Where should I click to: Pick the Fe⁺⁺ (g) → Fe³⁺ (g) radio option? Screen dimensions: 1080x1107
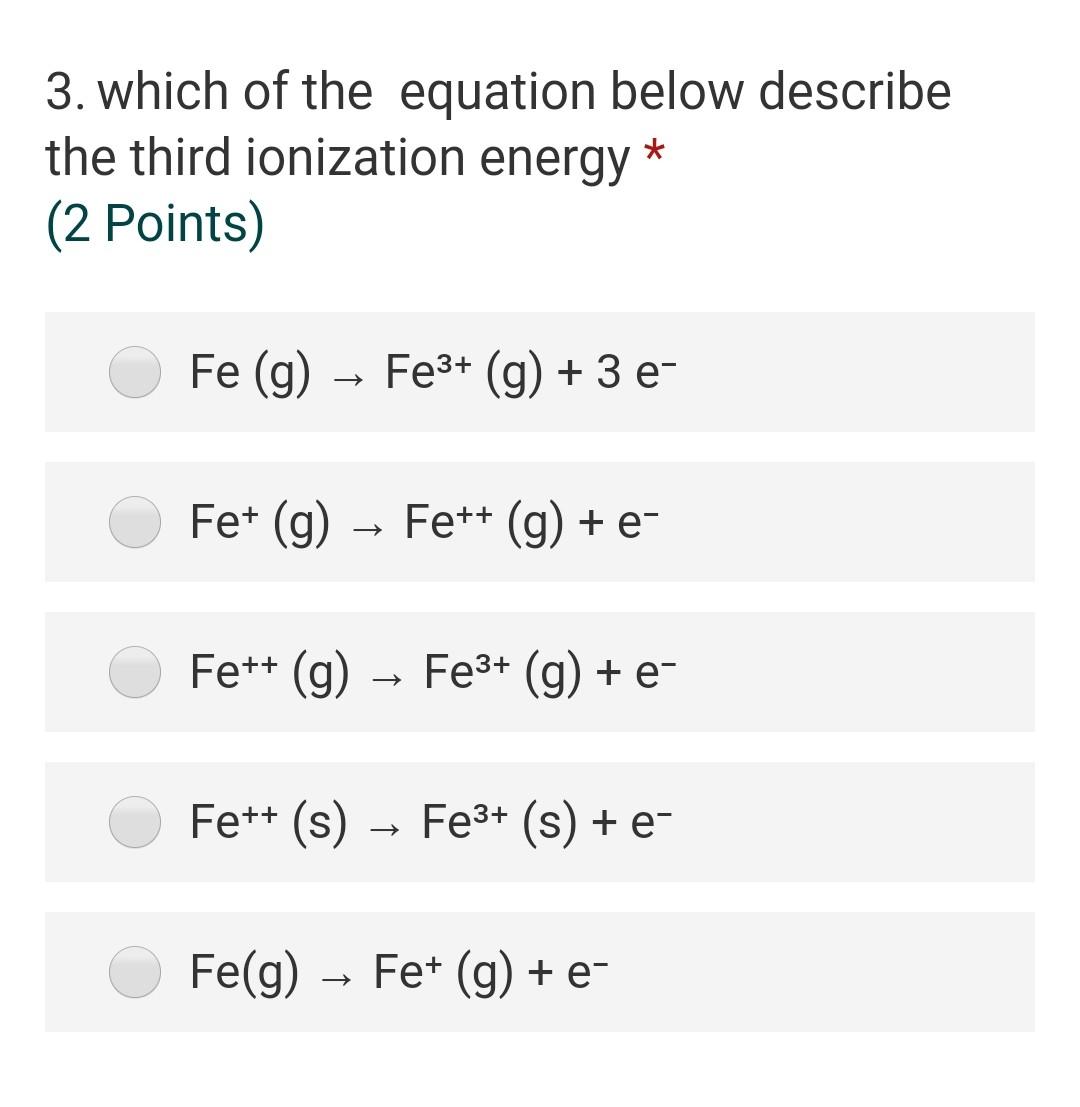tap(135, 672)
